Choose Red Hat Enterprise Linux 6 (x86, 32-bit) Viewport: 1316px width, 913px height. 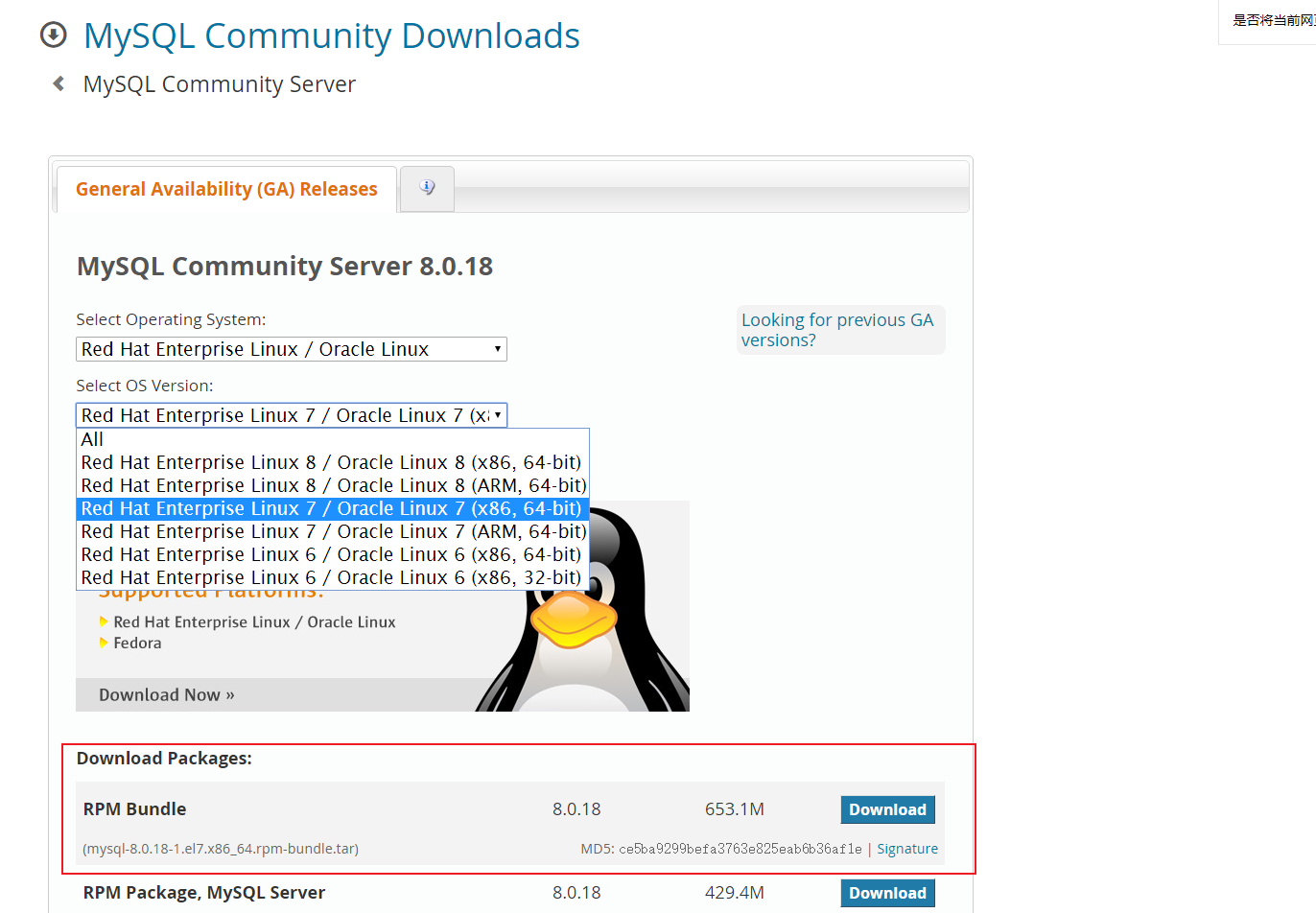pyautogui.click(x=333, y=577)
